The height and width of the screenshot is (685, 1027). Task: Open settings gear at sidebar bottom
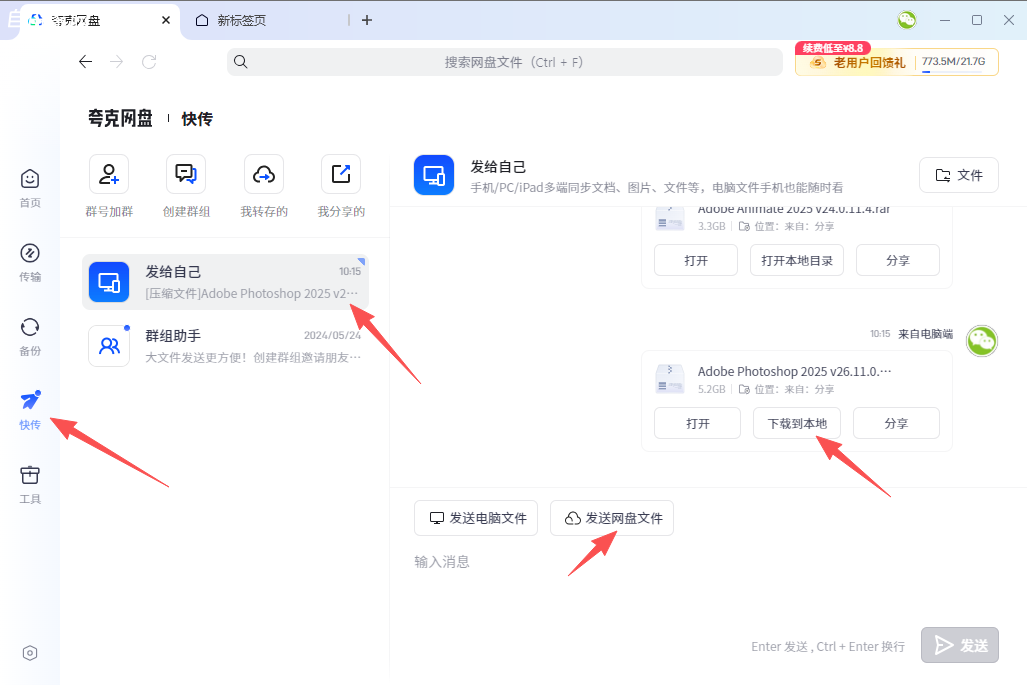click(30, 653)
